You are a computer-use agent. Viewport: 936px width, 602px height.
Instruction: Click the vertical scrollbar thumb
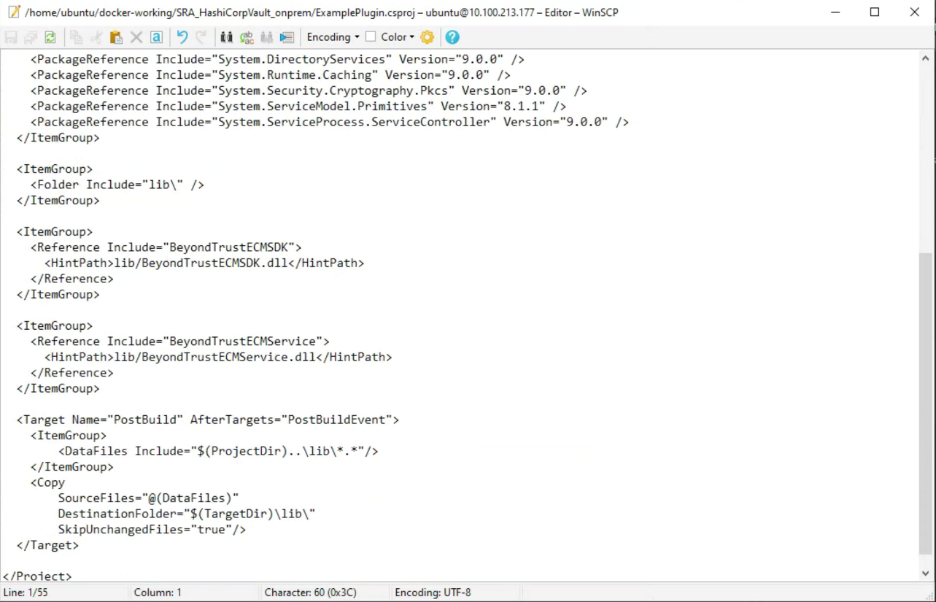pos(926,404)
